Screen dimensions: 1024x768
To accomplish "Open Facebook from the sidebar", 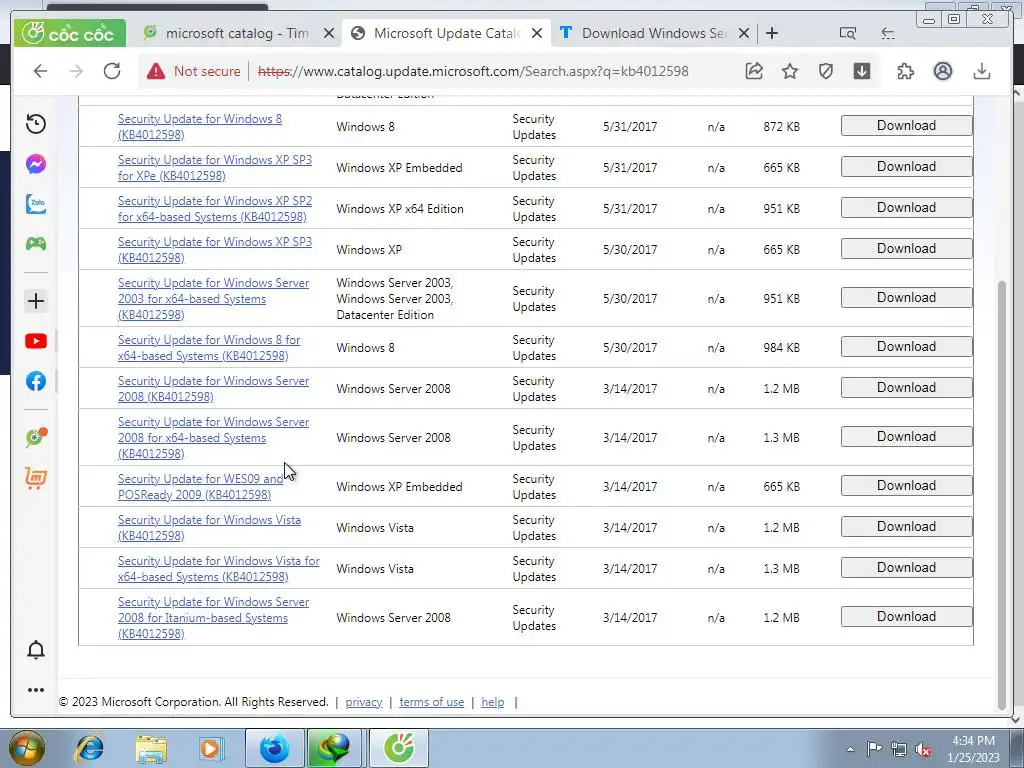I will click(36, 381).
